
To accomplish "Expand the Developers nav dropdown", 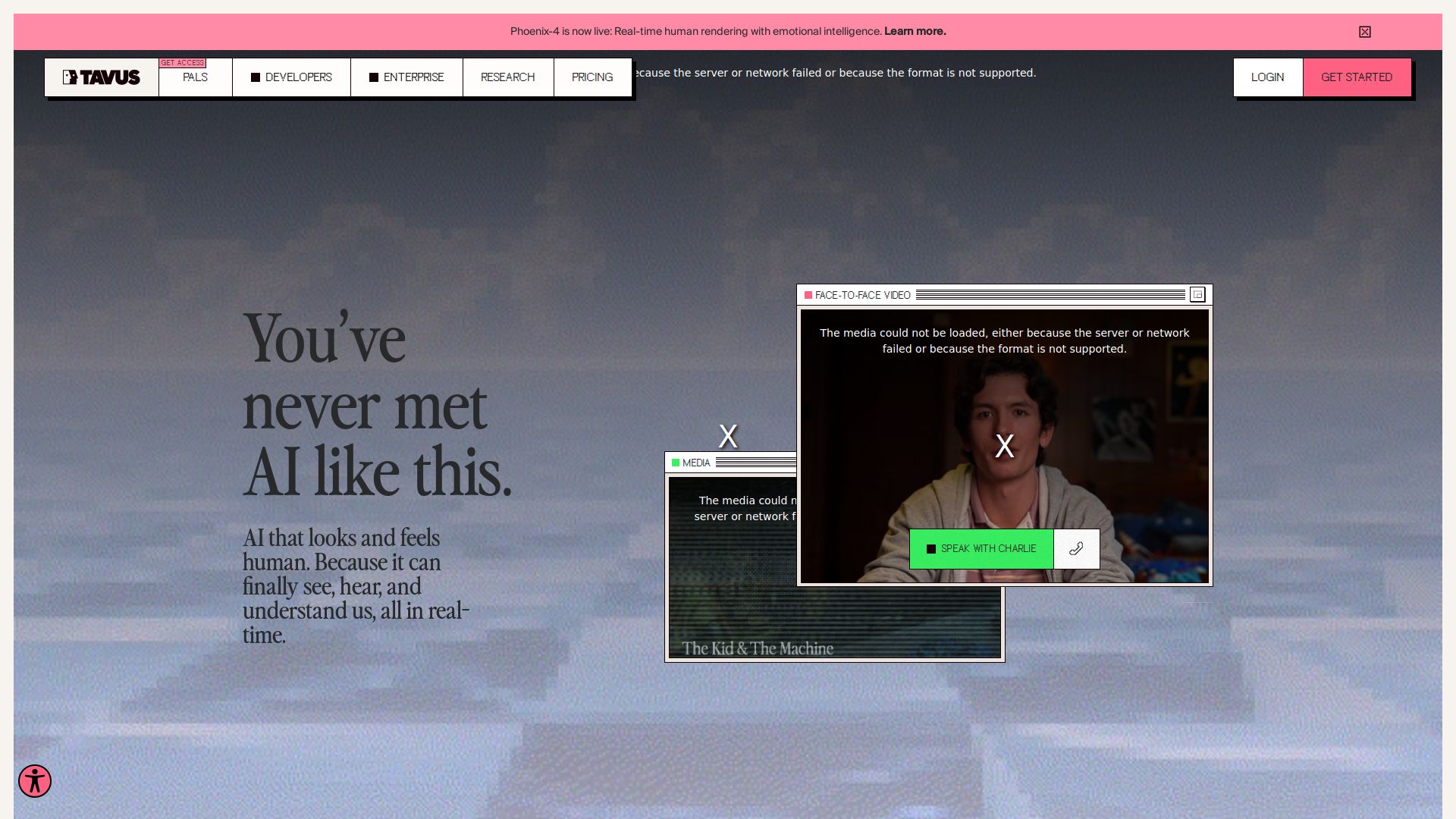I will click(x=291, y=77).
